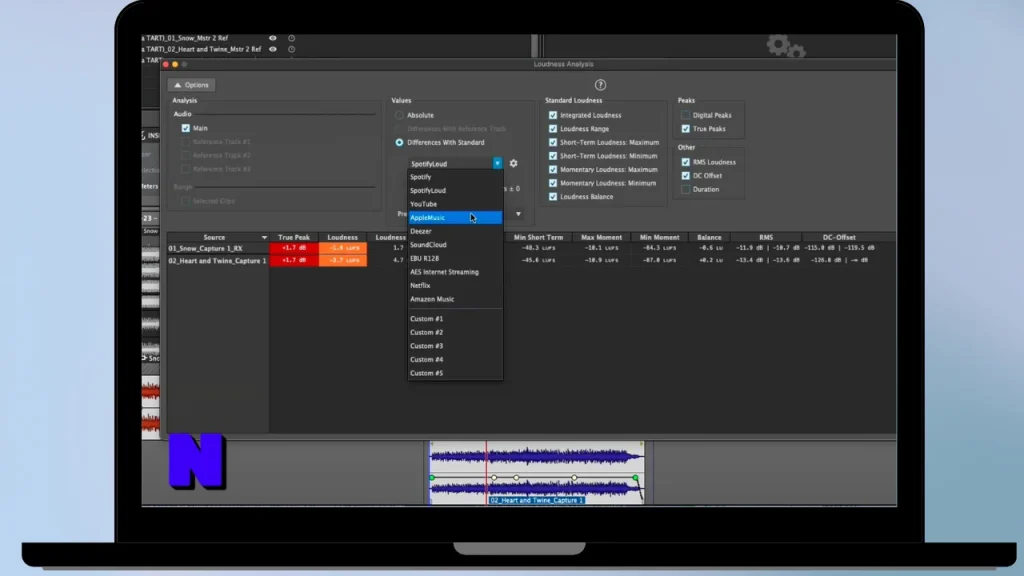Click 02_Heart and Twine_Capture 1 clip label in timeline

(537, 500)
